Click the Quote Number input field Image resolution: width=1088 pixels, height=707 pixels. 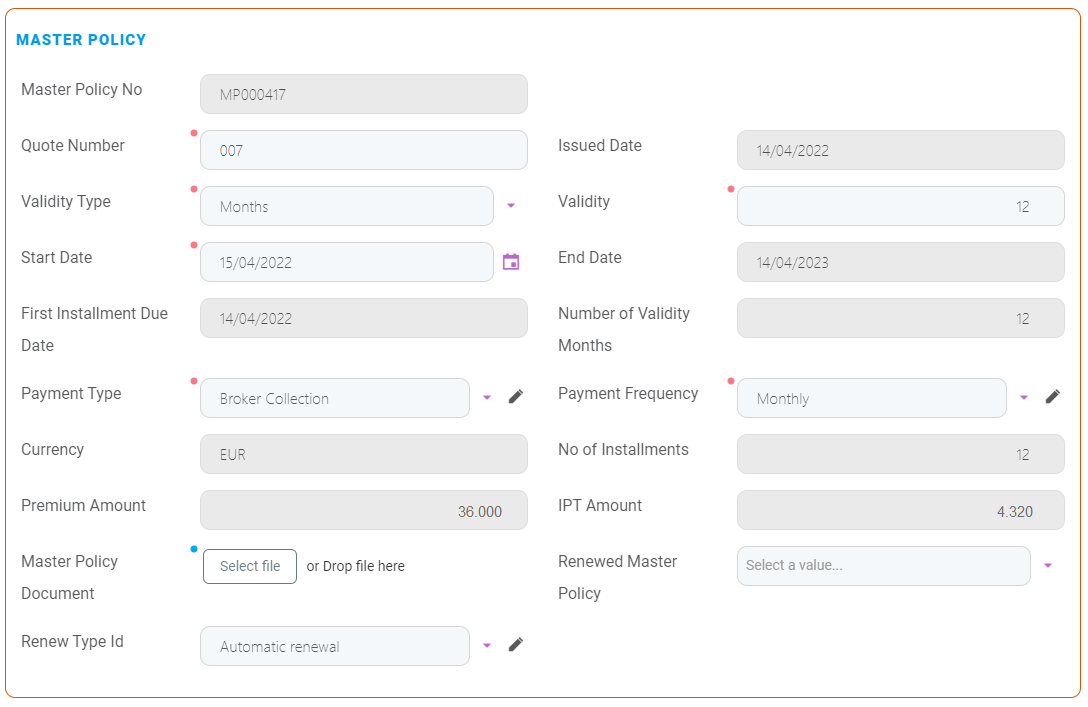[x=363, y=150]
